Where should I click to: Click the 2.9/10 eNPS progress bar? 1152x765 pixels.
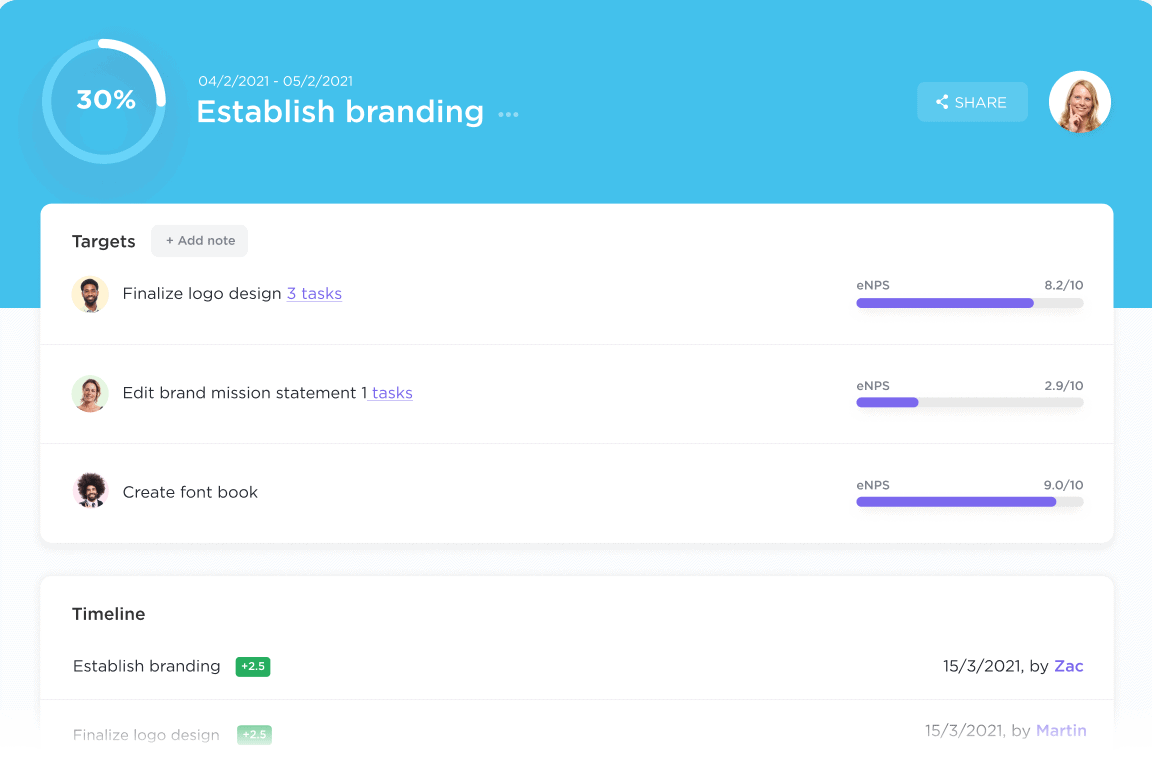pyautogui.click(x=969, y=402)
